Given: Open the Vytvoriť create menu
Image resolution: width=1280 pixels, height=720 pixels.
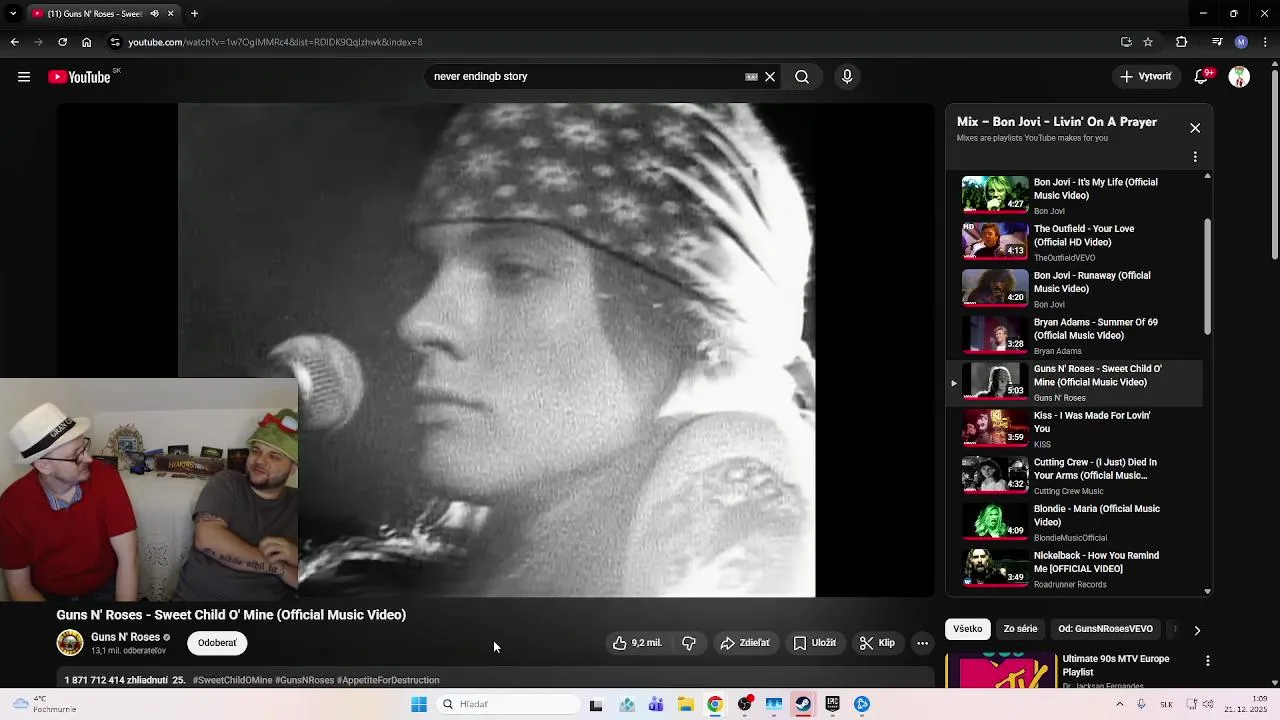Looking at the screenshot, I should (x=1146, y=77).
